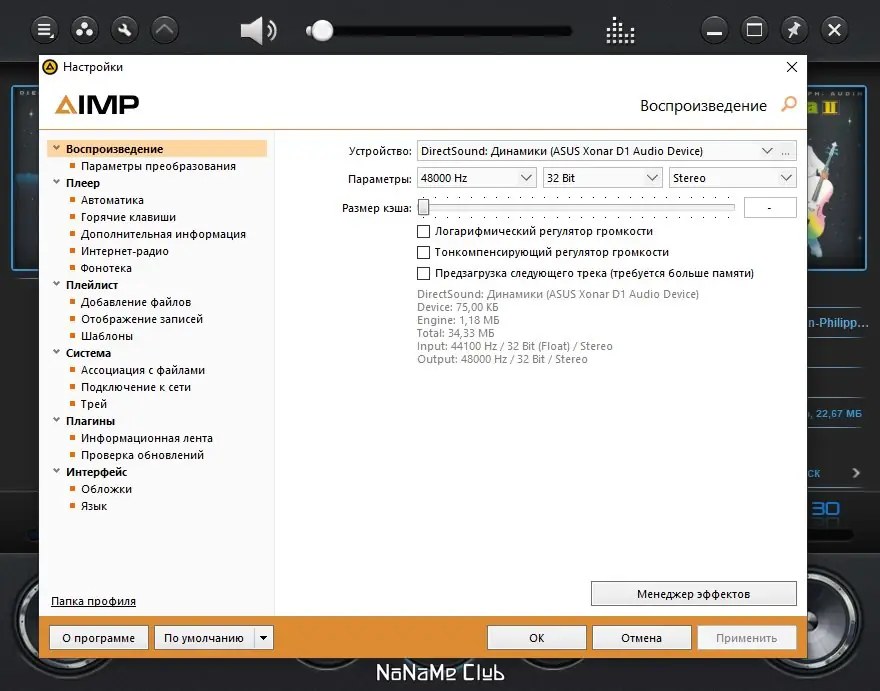Collapse the Система tree section
This screenshot has height=691, width=880.
[x=56, y=352]
